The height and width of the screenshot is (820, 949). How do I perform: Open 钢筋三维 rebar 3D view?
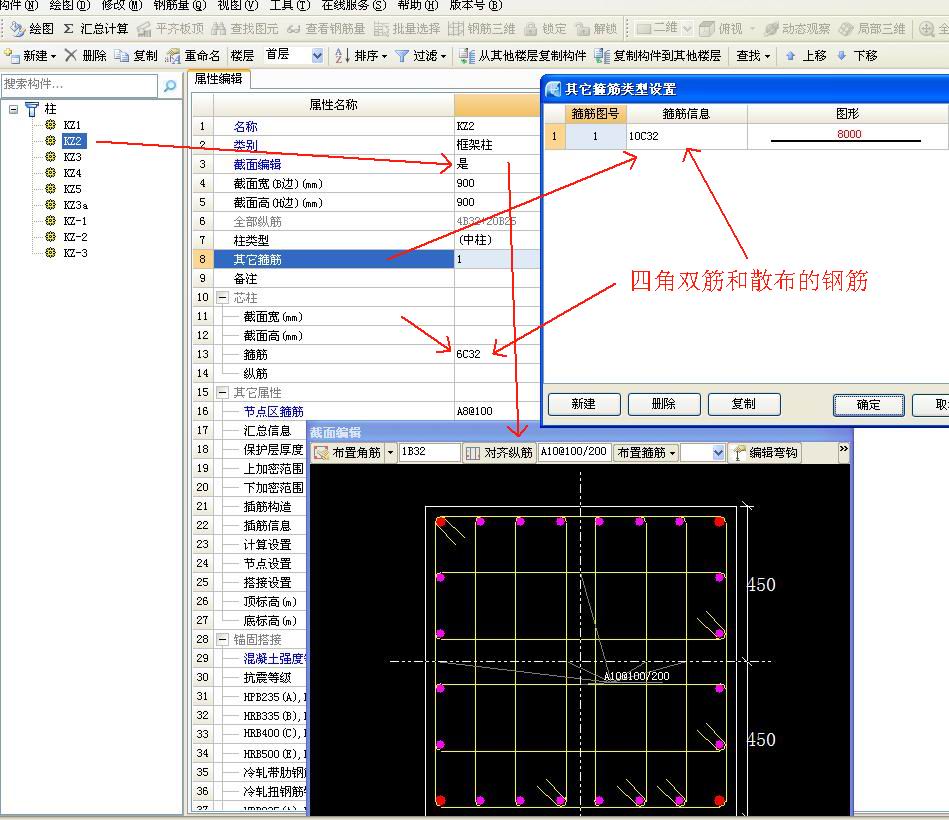click(482, 28)
